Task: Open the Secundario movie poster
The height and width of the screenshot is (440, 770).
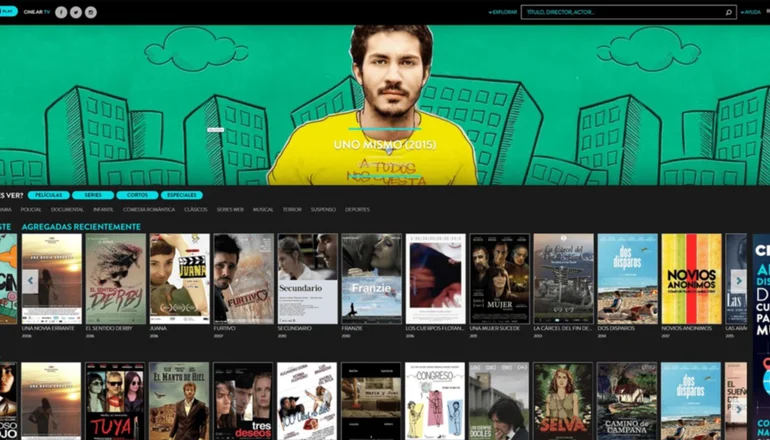Action: coord(307,278)
